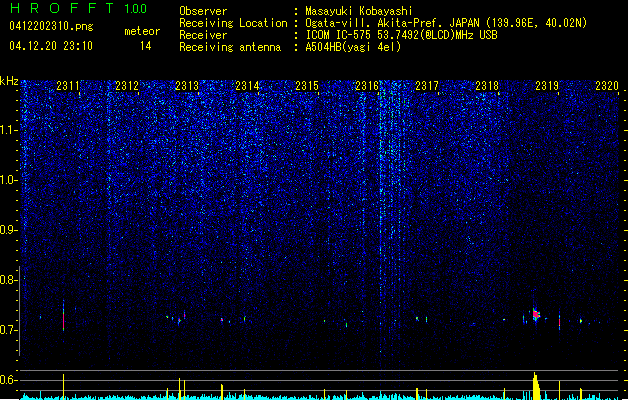Click the 0.7 kHz axis label

pyautogui.click(x=8, y=330)
